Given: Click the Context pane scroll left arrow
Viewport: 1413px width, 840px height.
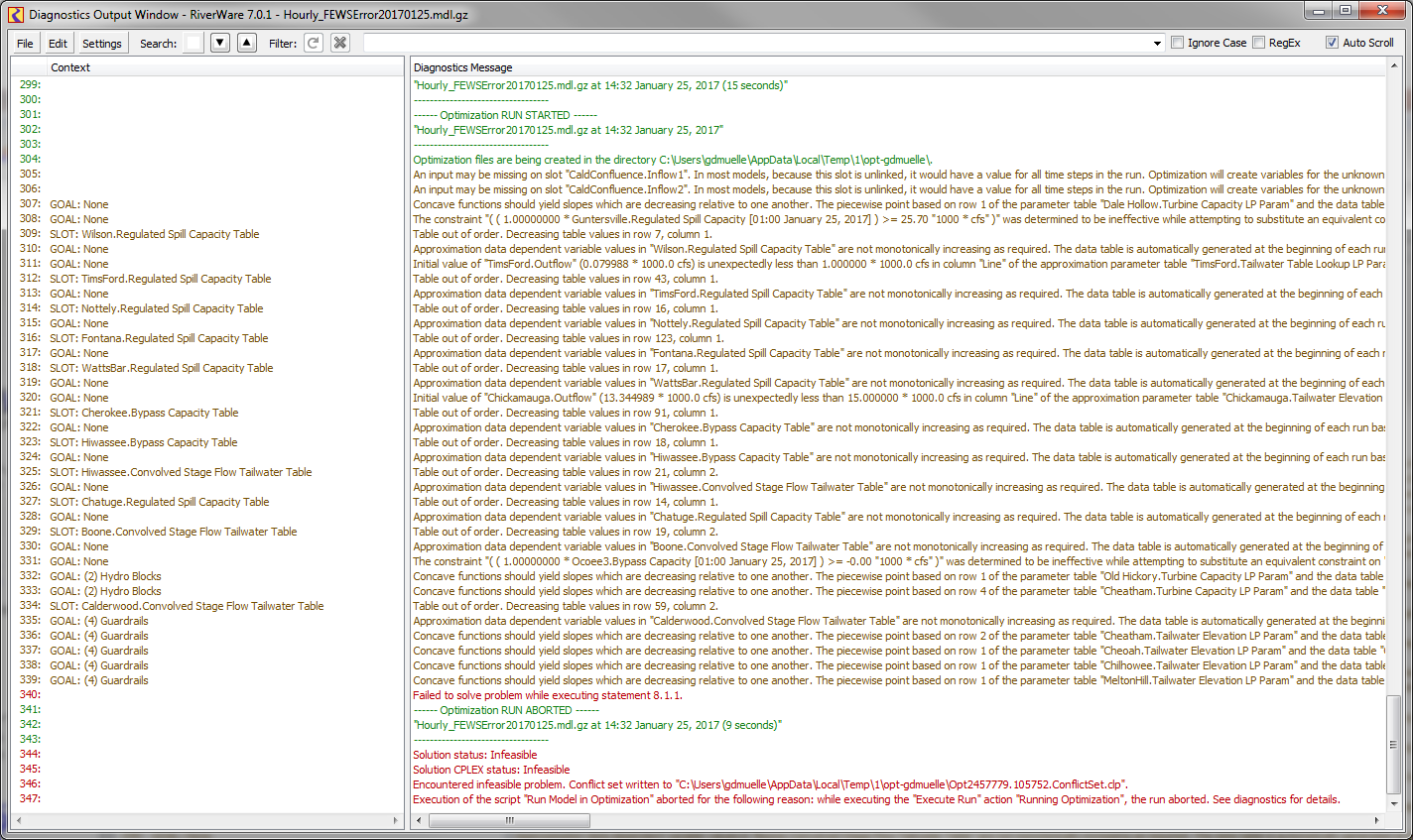Looking at the screenshot, I should click(17, 821).
